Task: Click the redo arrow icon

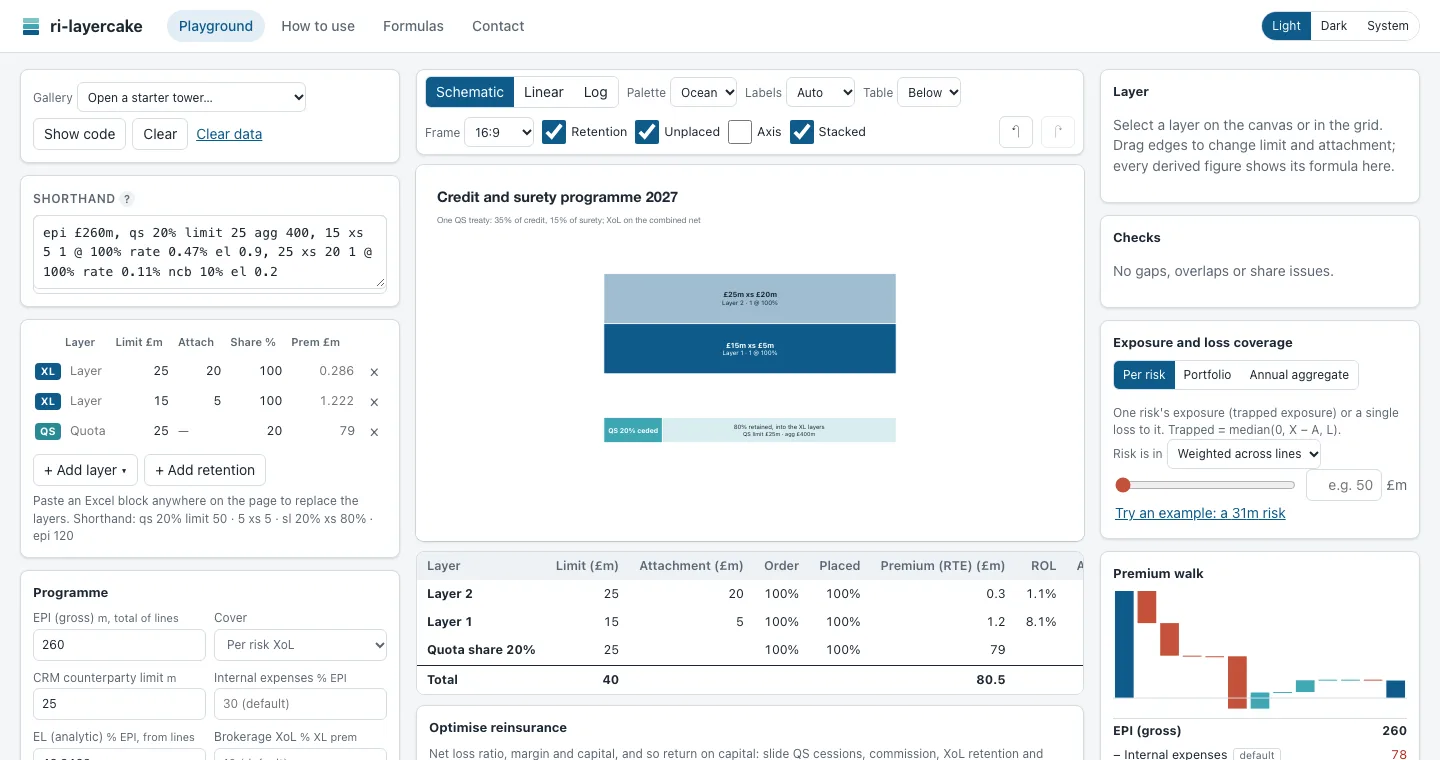Action: (x=1058, y=132)
